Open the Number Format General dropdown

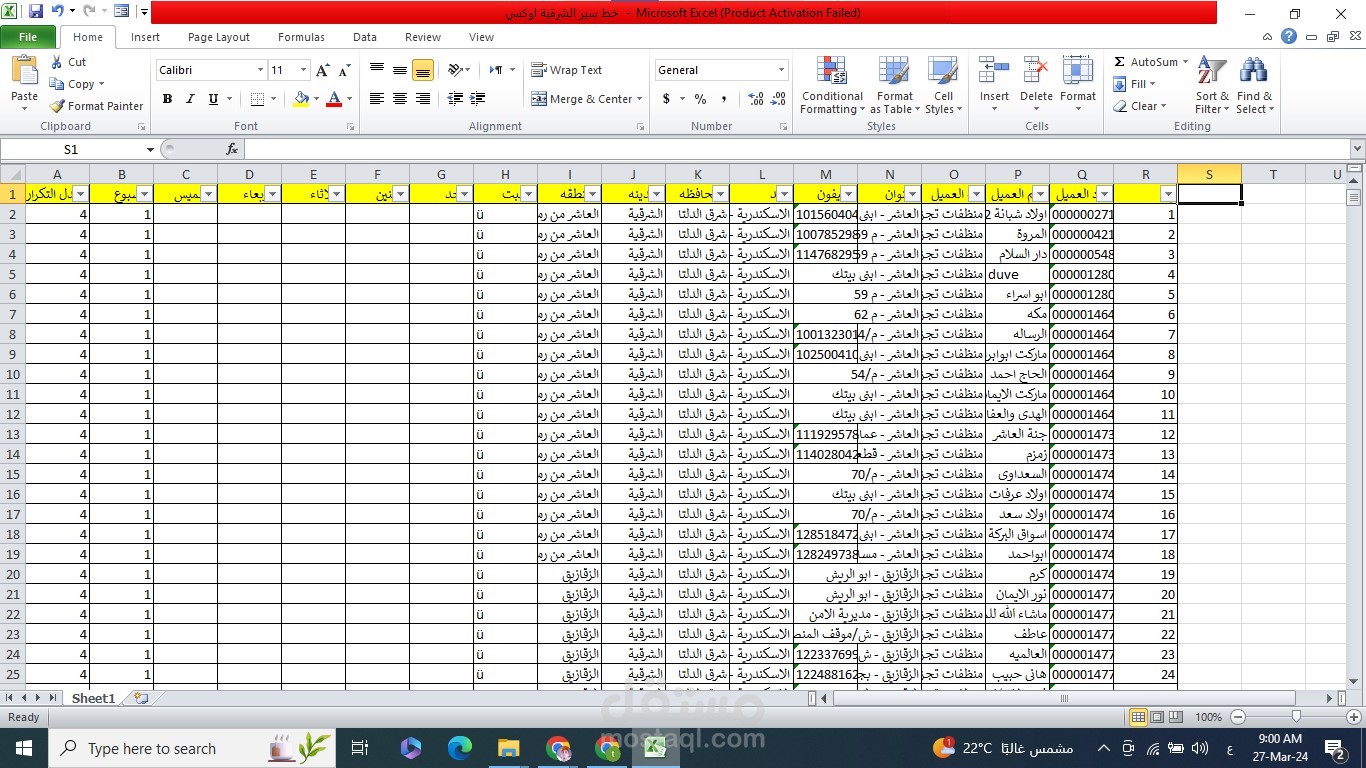781,70
